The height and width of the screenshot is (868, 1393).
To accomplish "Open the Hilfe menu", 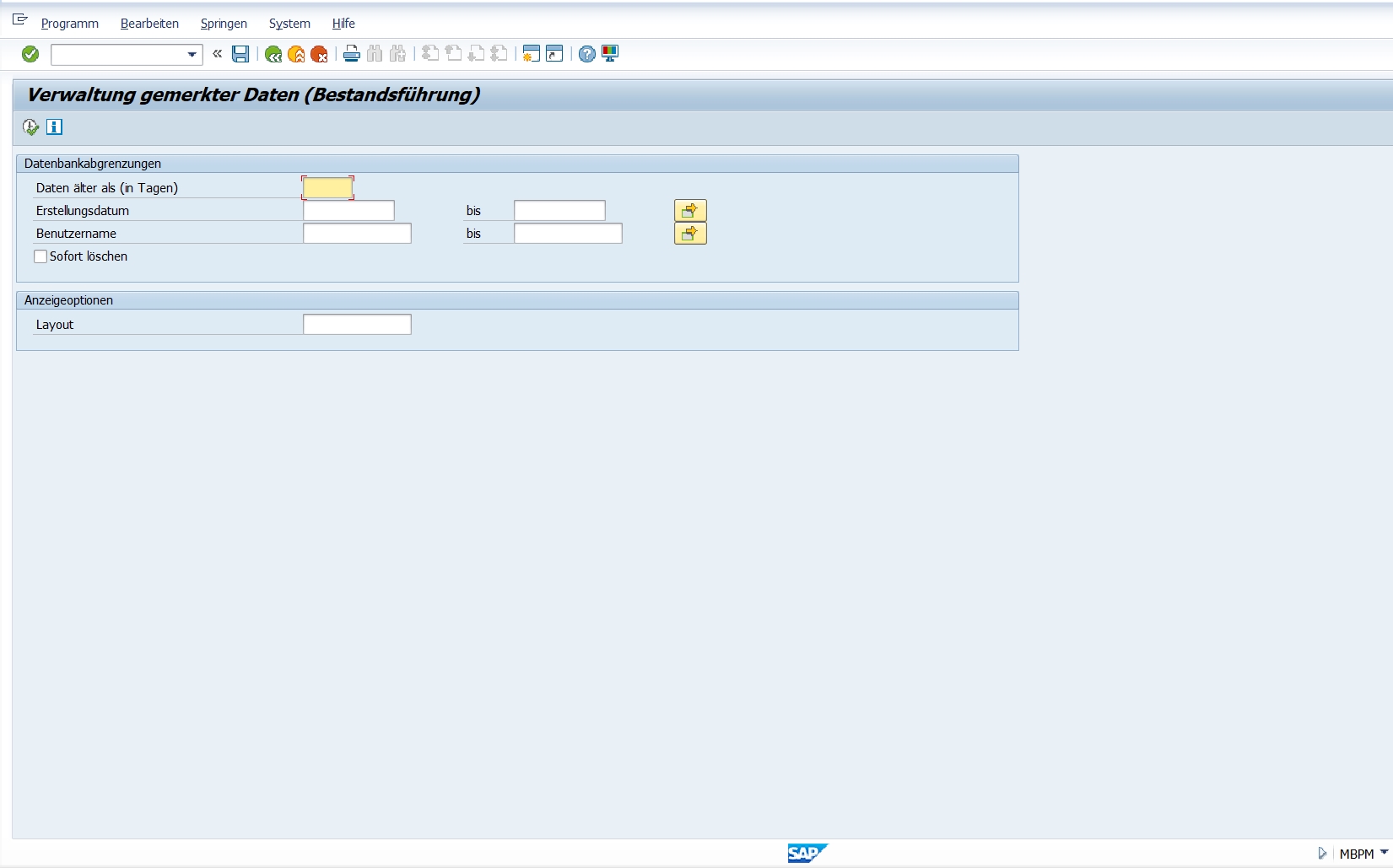I will (x=343, y=24).
